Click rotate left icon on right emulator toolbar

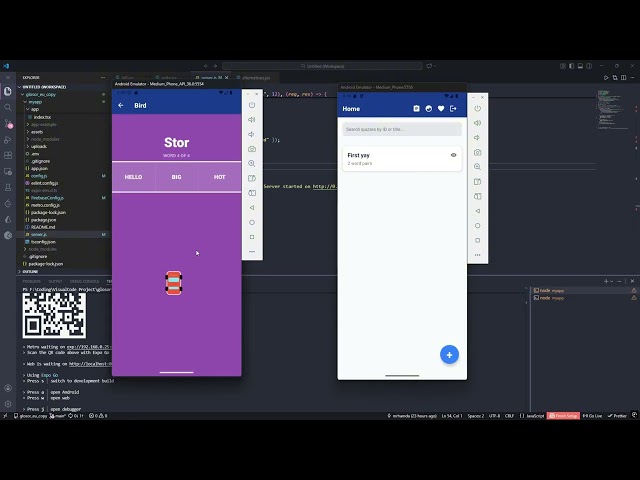pos(478,182)
